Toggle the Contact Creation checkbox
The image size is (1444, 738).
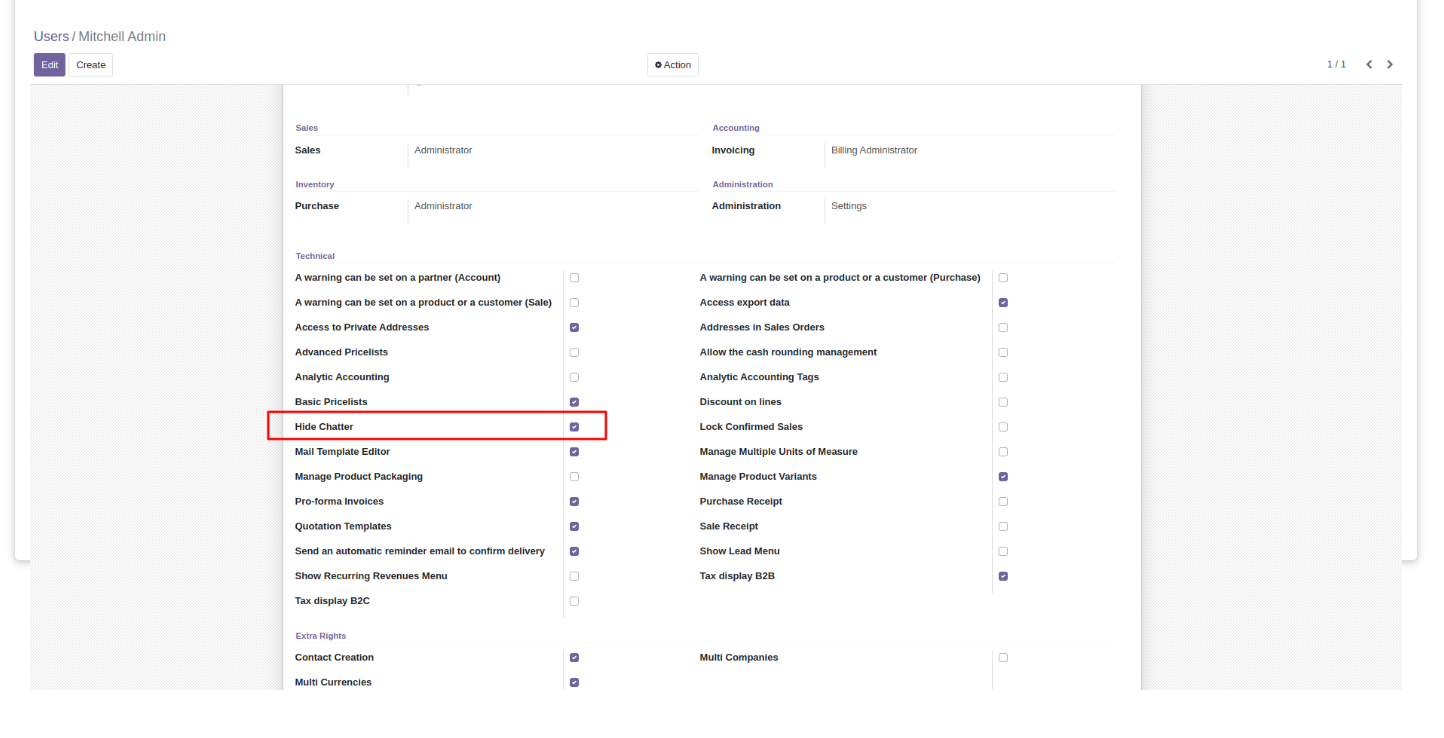tap(574, 658)
